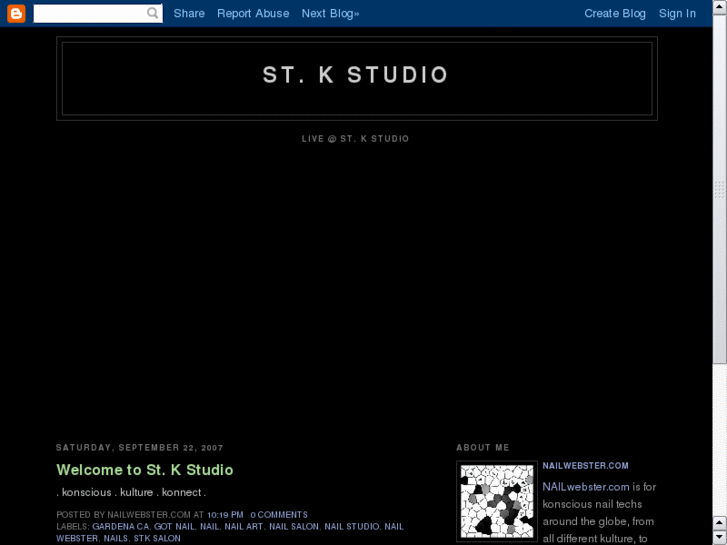727x545 pixels.
Task: Open the Sign In link
Action: 677,13
